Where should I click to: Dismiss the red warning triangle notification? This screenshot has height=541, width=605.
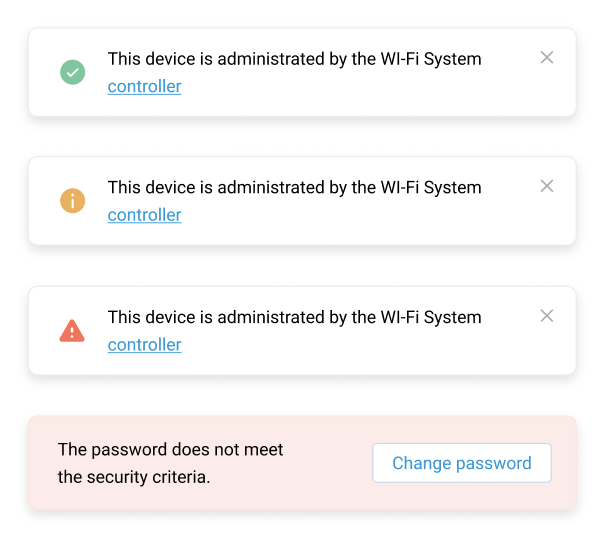point(547,316)
